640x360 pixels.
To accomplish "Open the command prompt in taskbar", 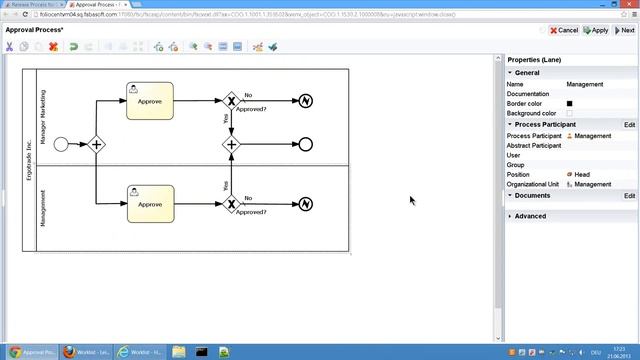I will point(202,352).
